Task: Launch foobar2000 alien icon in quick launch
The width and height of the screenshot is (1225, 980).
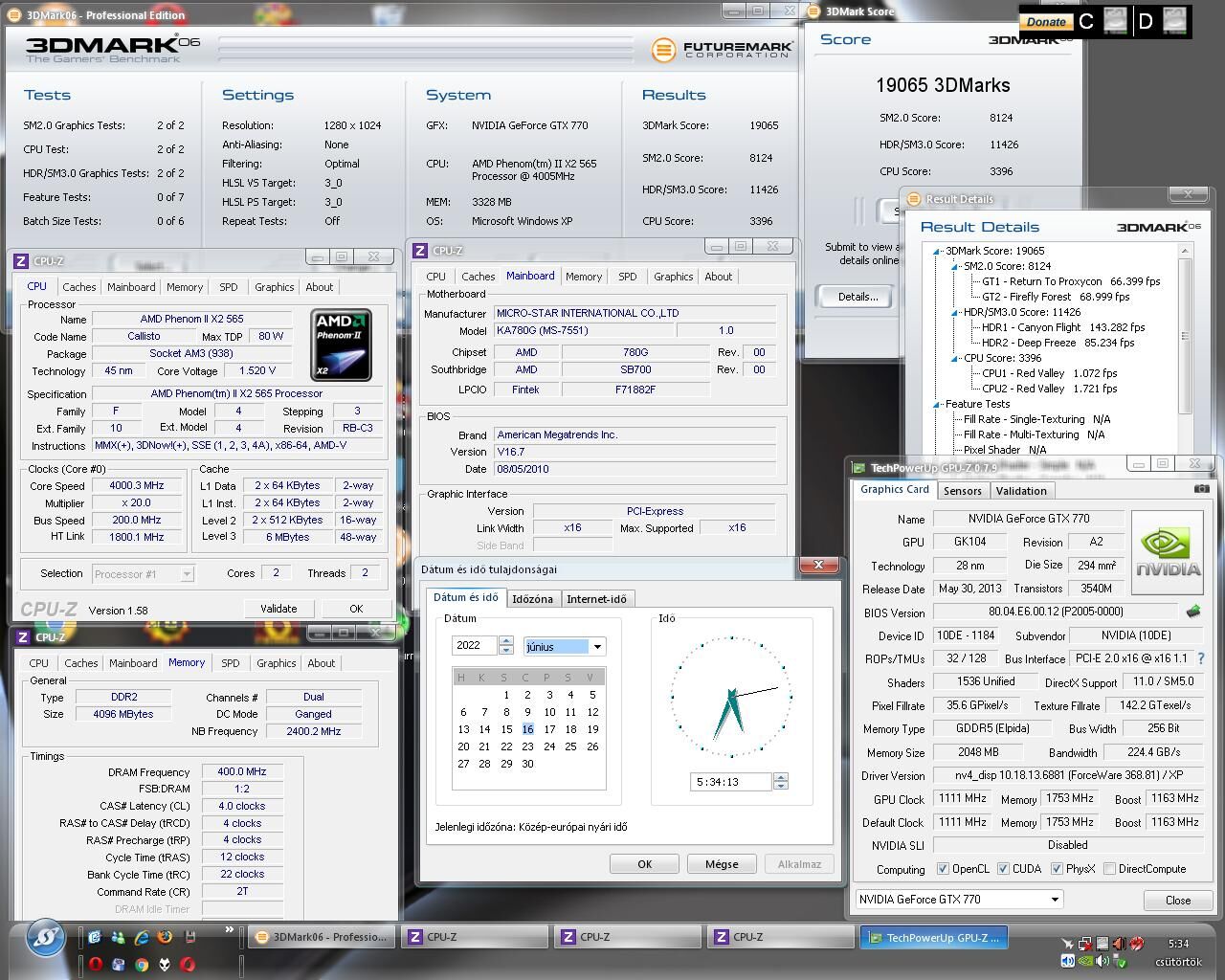Action: 165,965
